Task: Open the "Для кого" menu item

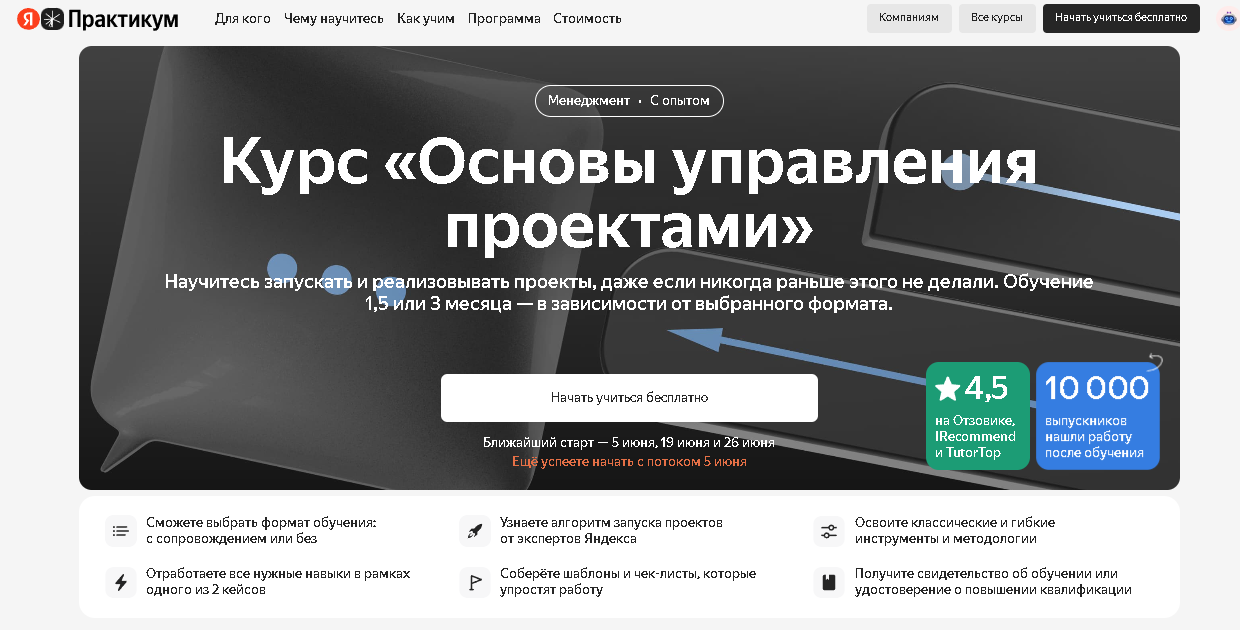Action: [x=243, y=18]
